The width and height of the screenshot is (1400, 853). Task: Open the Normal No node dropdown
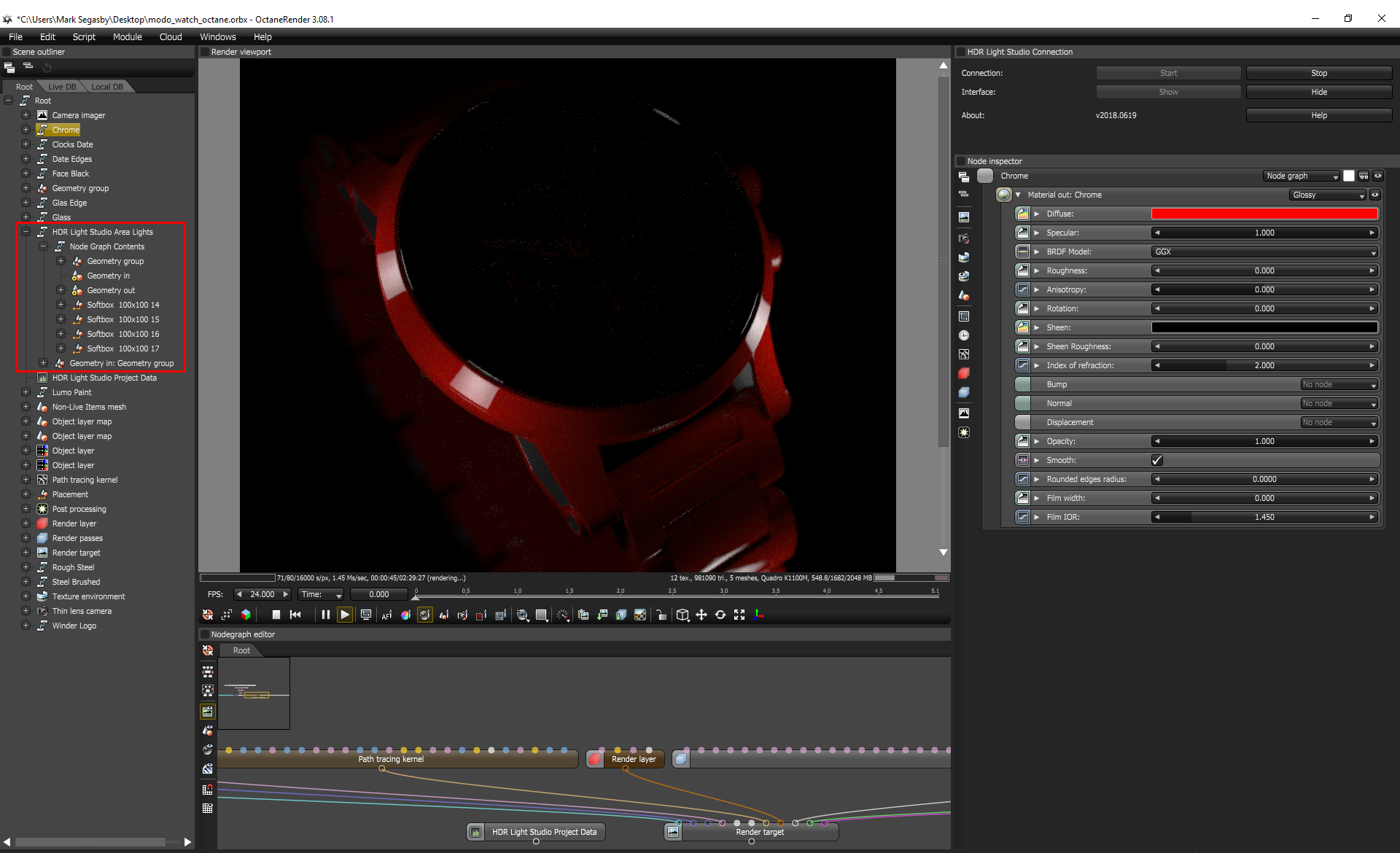tap(1339, 403)
